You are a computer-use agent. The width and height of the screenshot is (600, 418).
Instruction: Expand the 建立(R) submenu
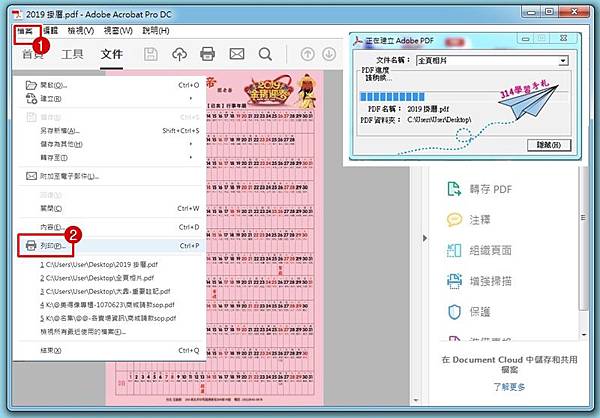[x=111, y=99]
